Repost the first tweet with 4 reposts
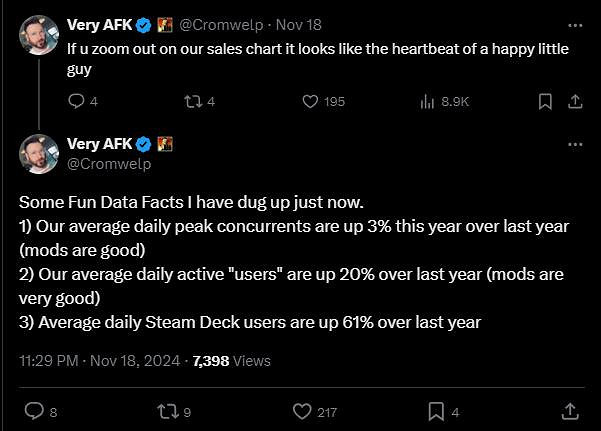Image resolution: width=601 pixels, height=431 pixels. pos(194,101)
